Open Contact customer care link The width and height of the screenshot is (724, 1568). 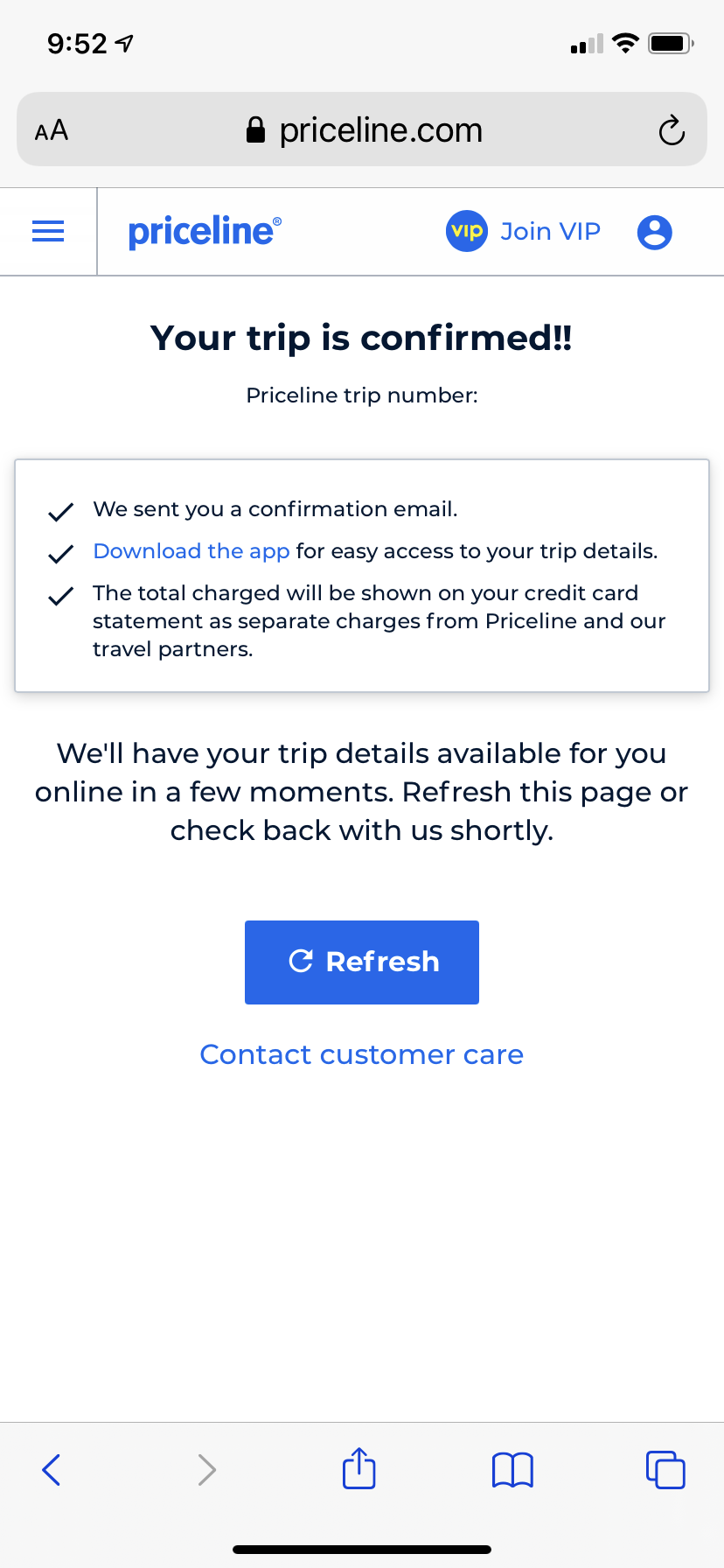point(361,1054)
